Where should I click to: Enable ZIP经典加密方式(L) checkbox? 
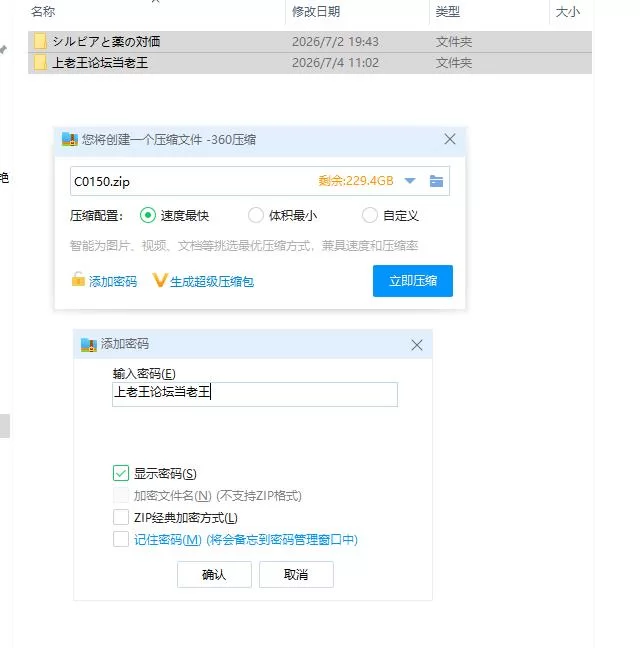tap(121, 517)
